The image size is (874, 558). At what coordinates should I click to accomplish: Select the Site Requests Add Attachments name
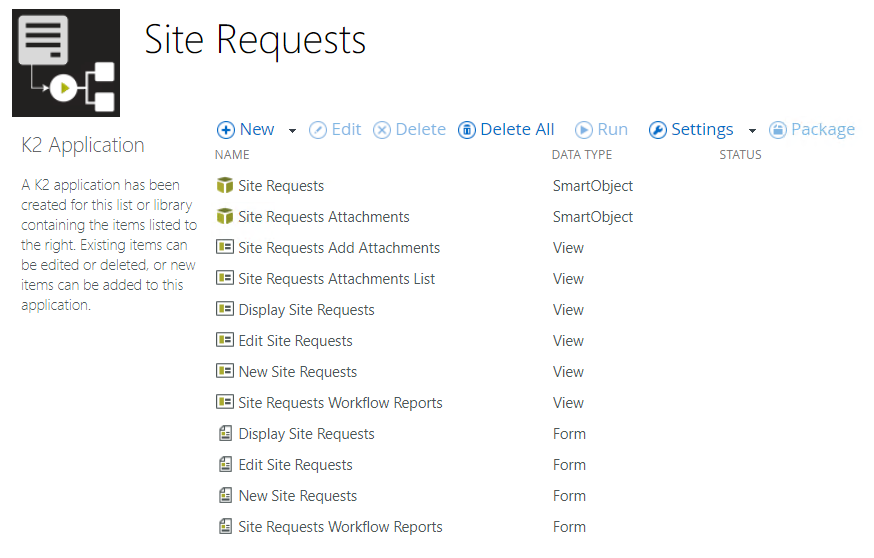pyautogui.click(x=339, y=248)
